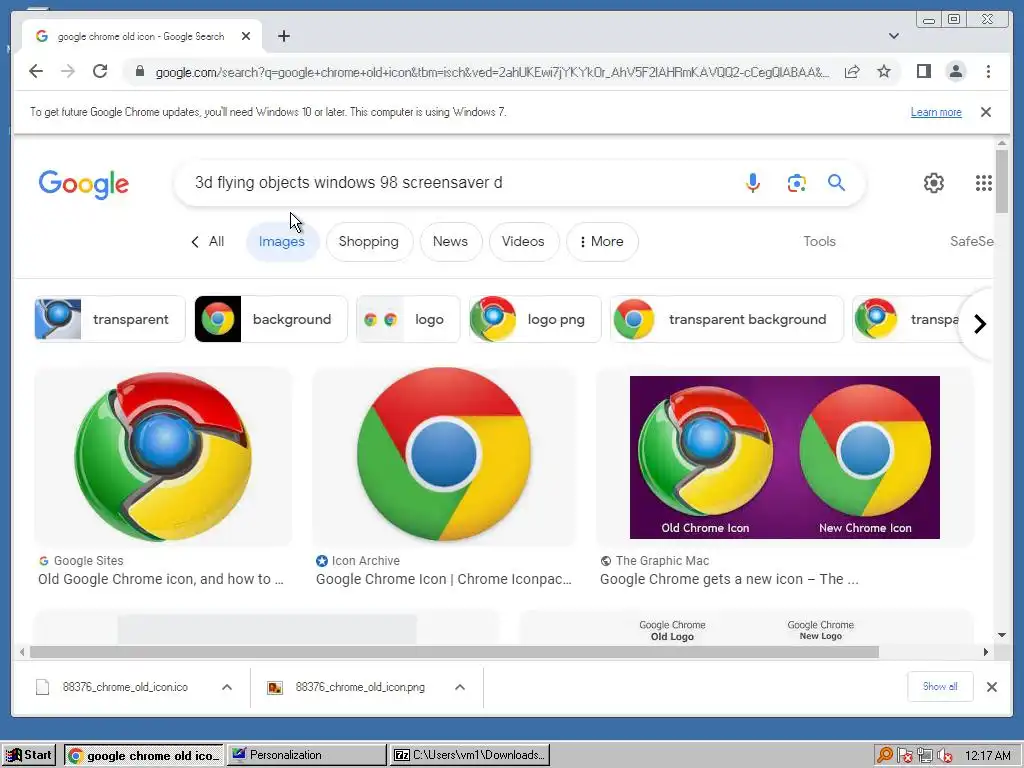Open Google quick settings gear
Viewport: 1024px width, 768px height.
coord(933,183)
